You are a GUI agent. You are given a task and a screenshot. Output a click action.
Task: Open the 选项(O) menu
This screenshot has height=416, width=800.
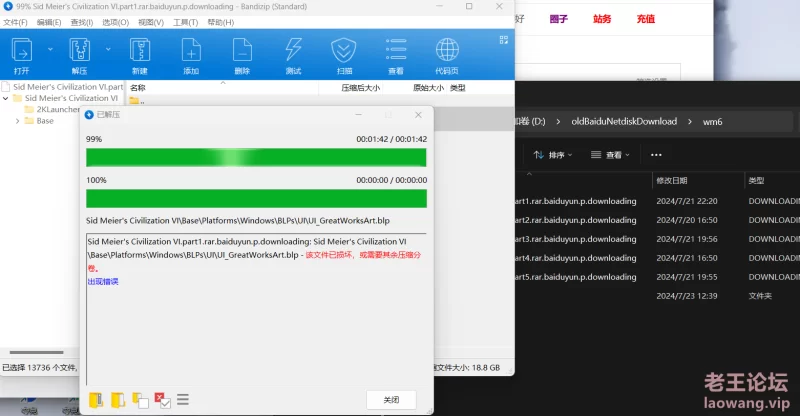[115, 22]
